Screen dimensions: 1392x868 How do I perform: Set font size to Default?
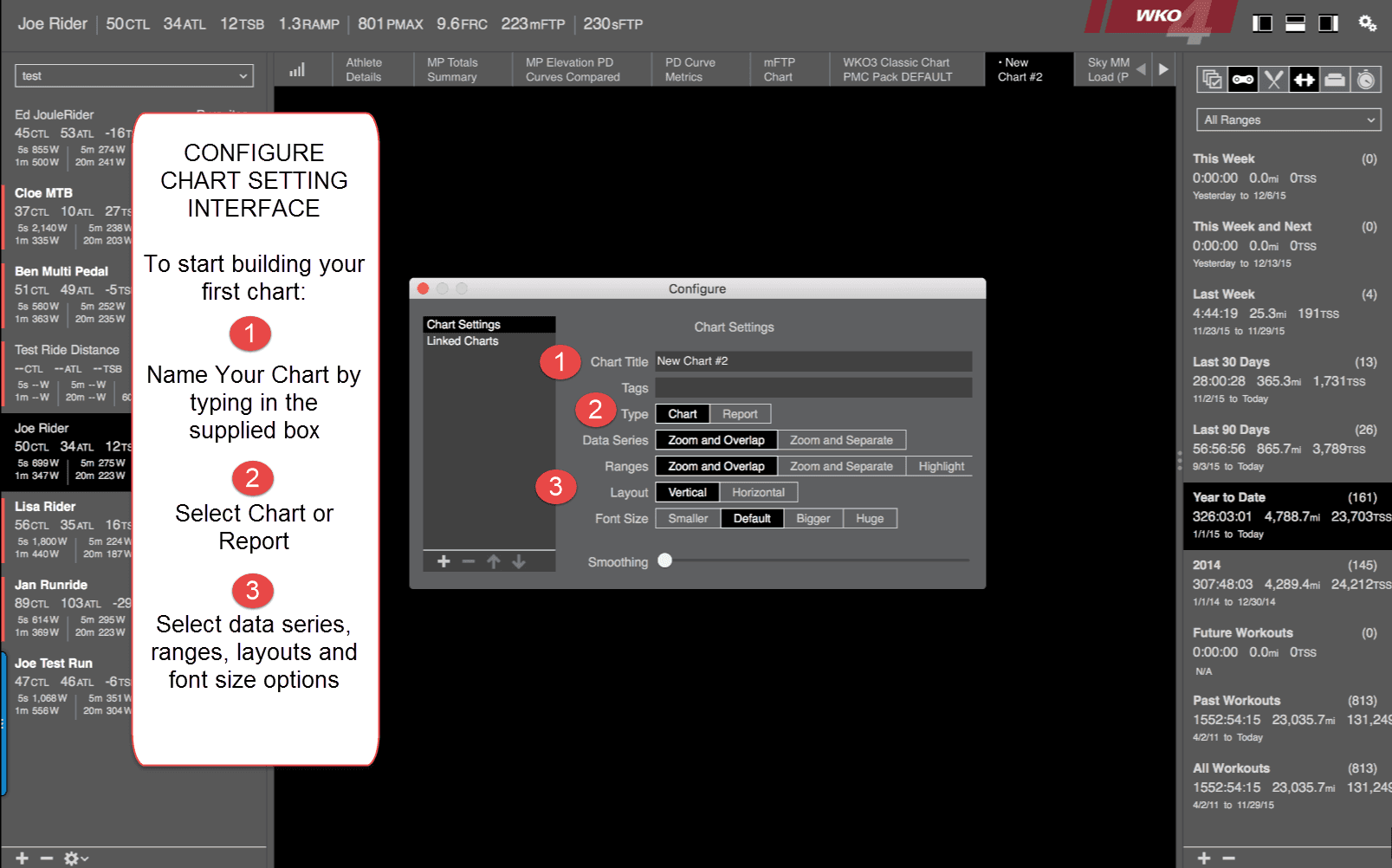click(x=752, y=518)
